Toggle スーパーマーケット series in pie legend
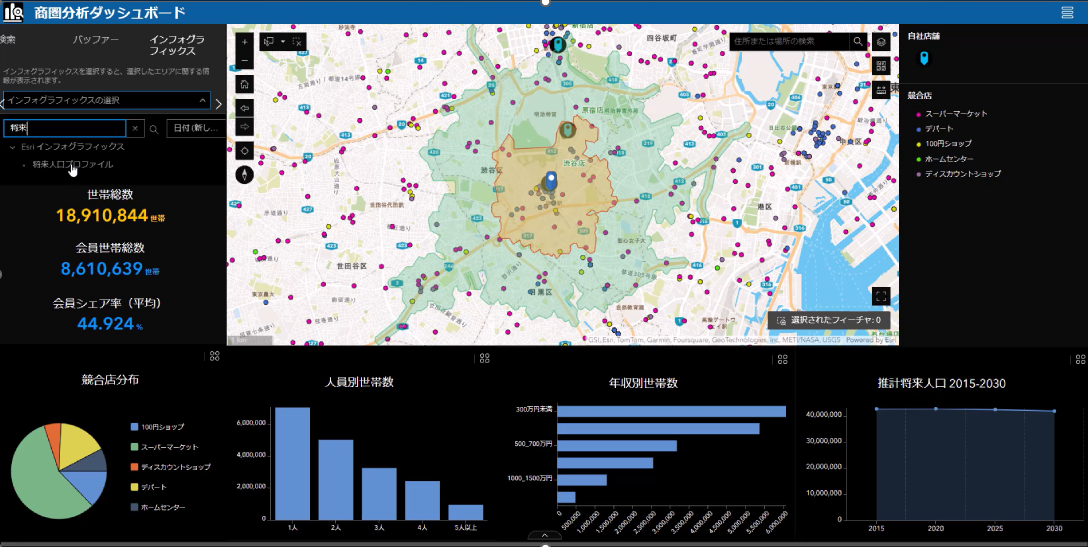 click(x=168, y=447)
